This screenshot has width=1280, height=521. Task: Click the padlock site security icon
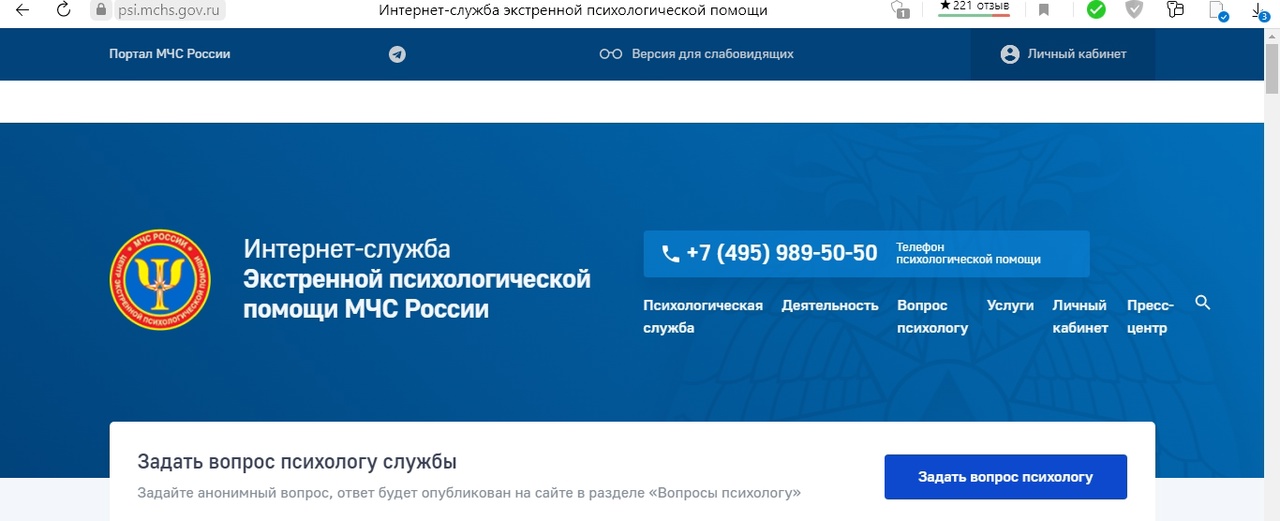coord(100,10)
